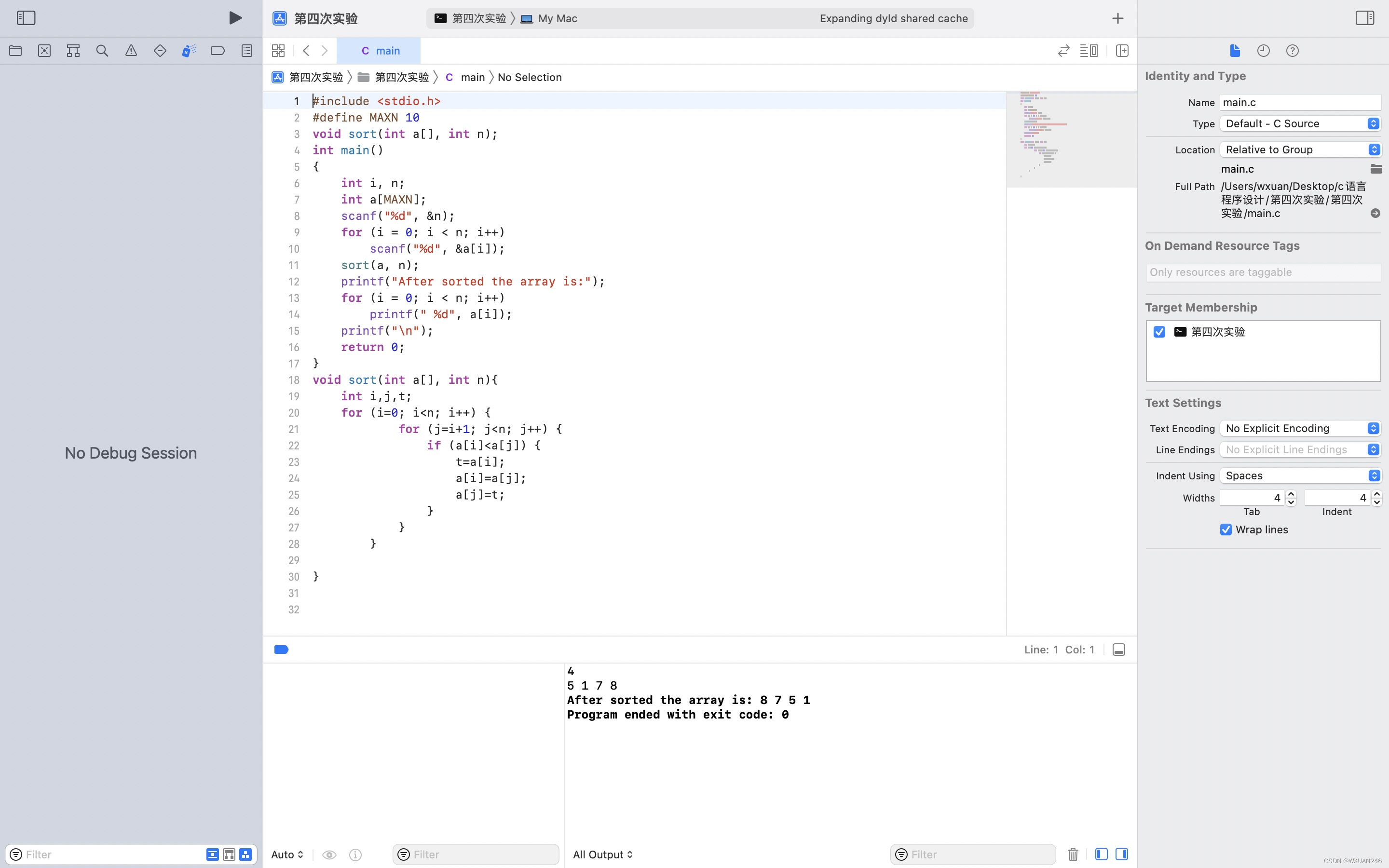Clear console with the trash icon
Screen dimensions: 1389x868
1073,854
